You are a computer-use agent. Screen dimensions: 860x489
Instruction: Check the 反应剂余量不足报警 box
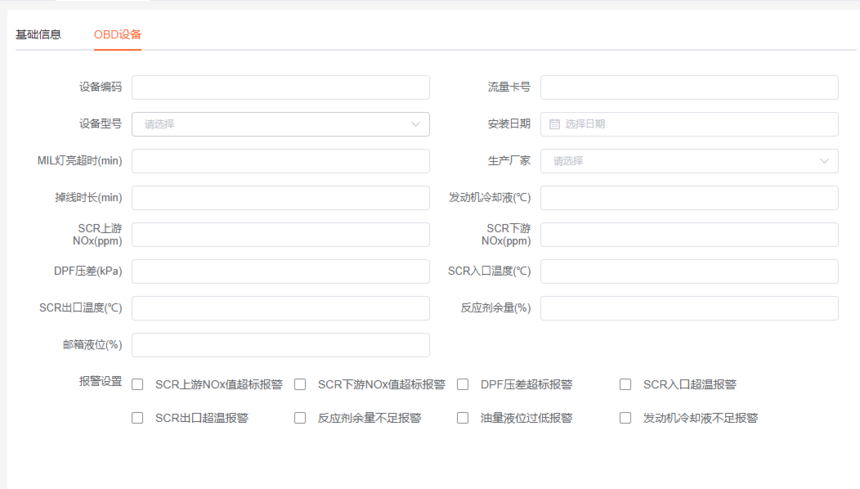click(300, 418)
